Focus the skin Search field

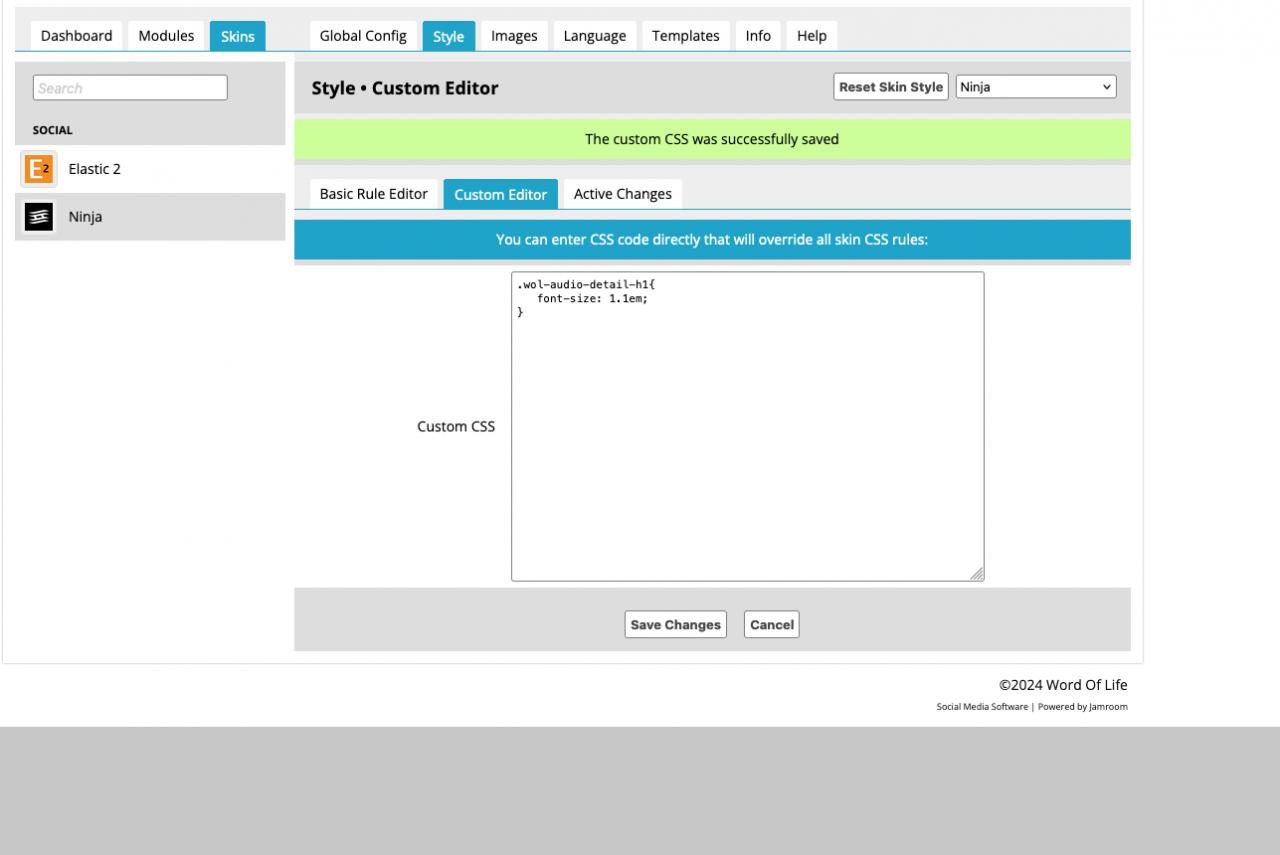130,88
